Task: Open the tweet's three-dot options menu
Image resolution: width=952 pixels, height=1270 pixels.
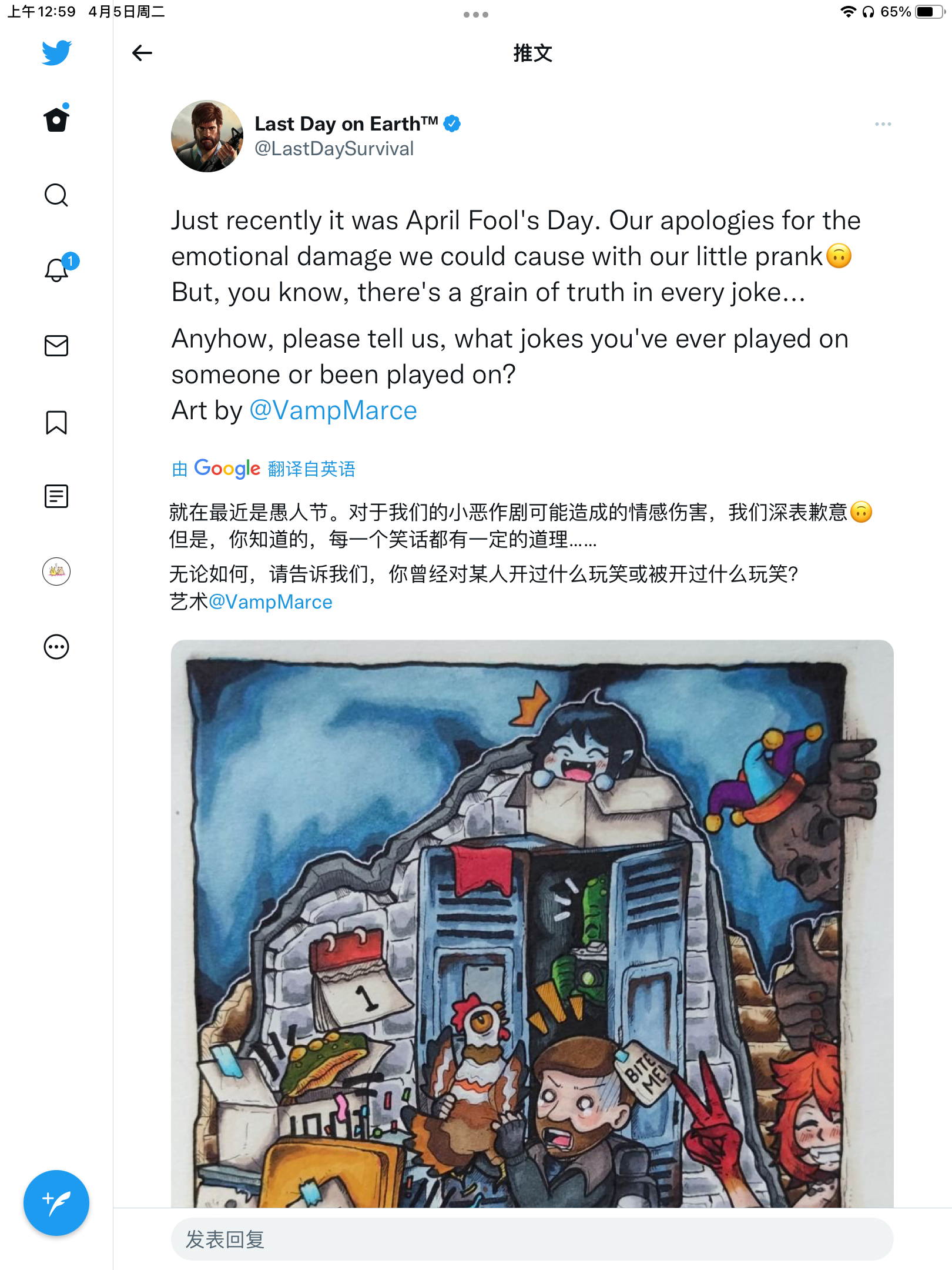Action: (883, 124)
